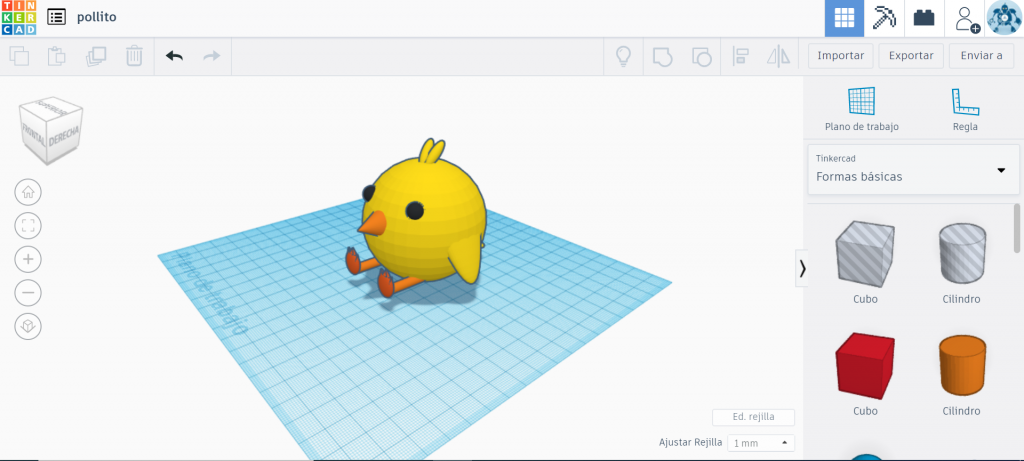The height and width of the screenshot is (461, 1024).
Task: Open the design list icon beside pollito
Action: pos(57,18)
